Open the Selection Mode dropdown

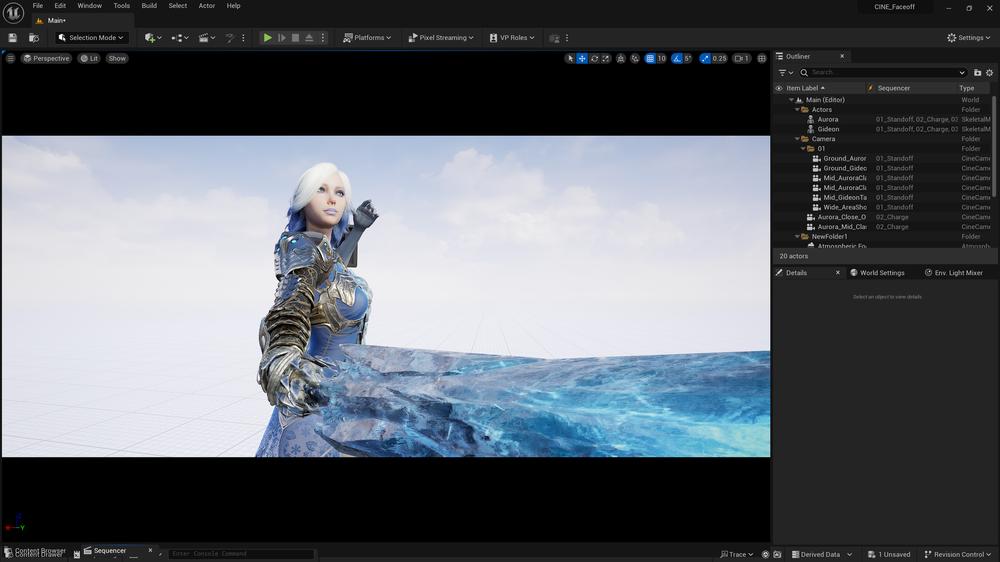point(91,38)
